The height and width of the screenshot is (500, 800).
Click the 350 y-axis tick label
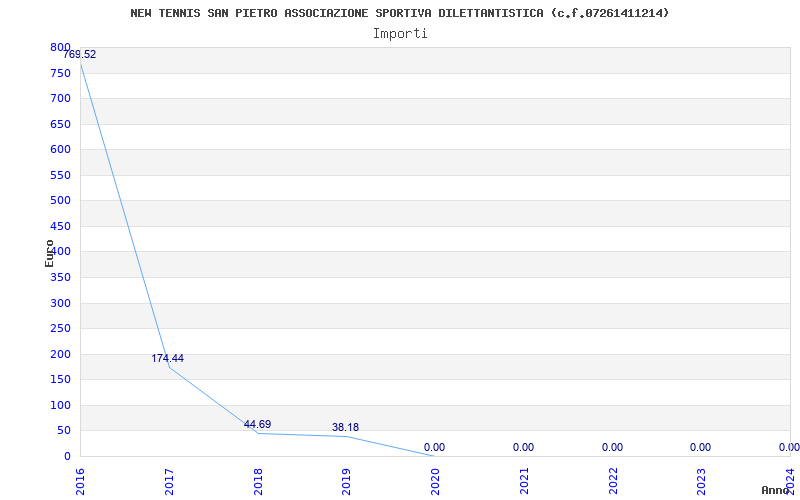[60, 278]
